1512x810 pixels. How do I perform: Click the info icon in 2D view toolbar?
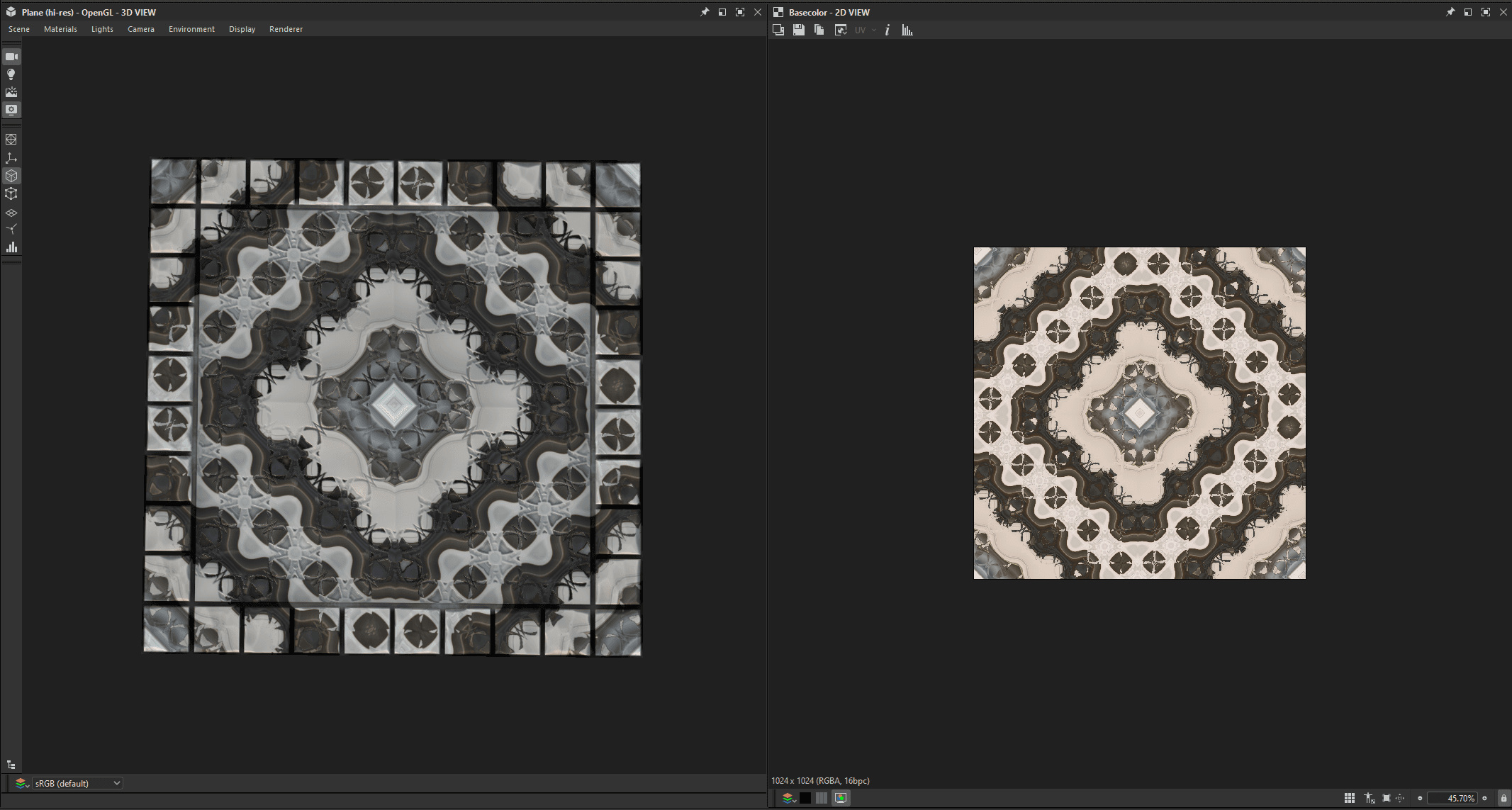tap(887, 30)
